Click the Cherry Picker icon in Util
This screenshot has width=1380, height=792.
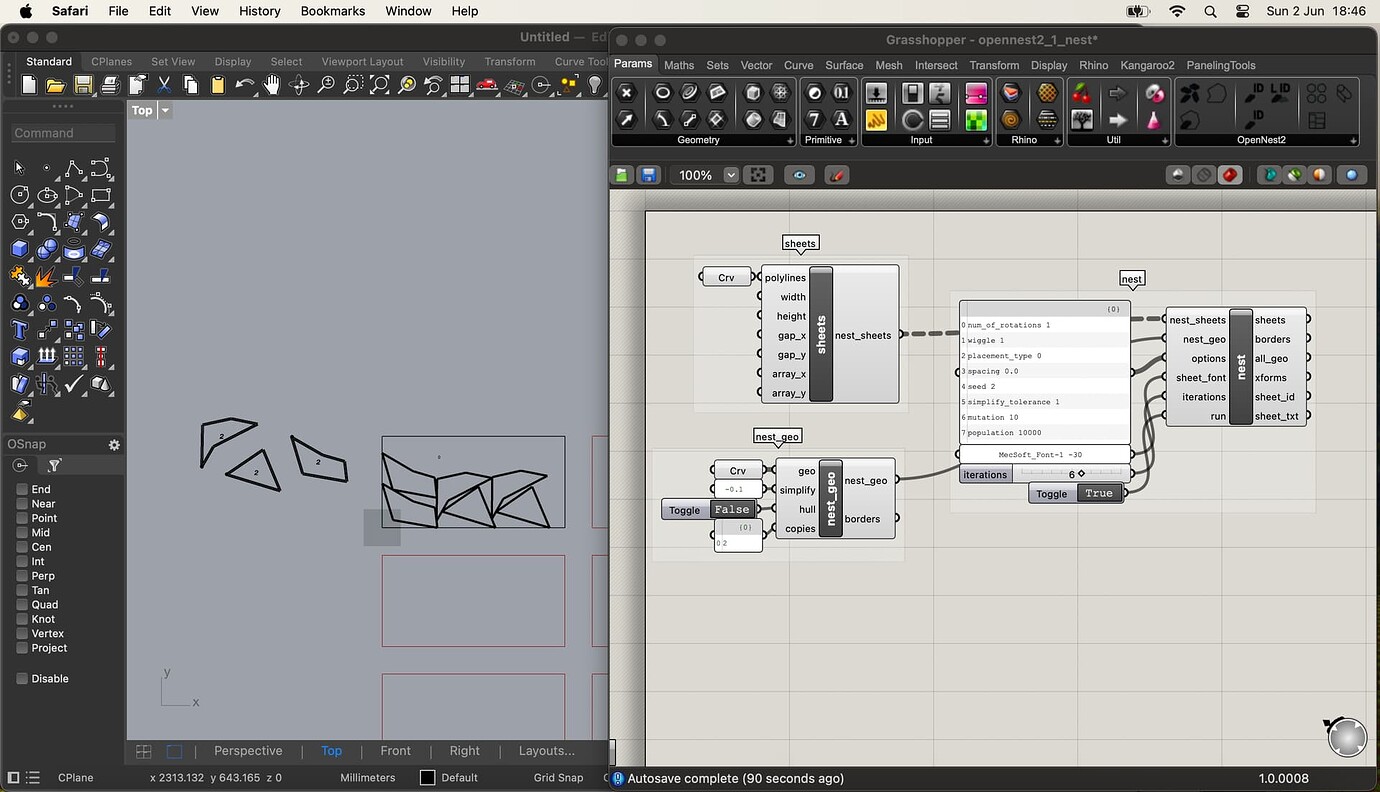pos(1082,94)
